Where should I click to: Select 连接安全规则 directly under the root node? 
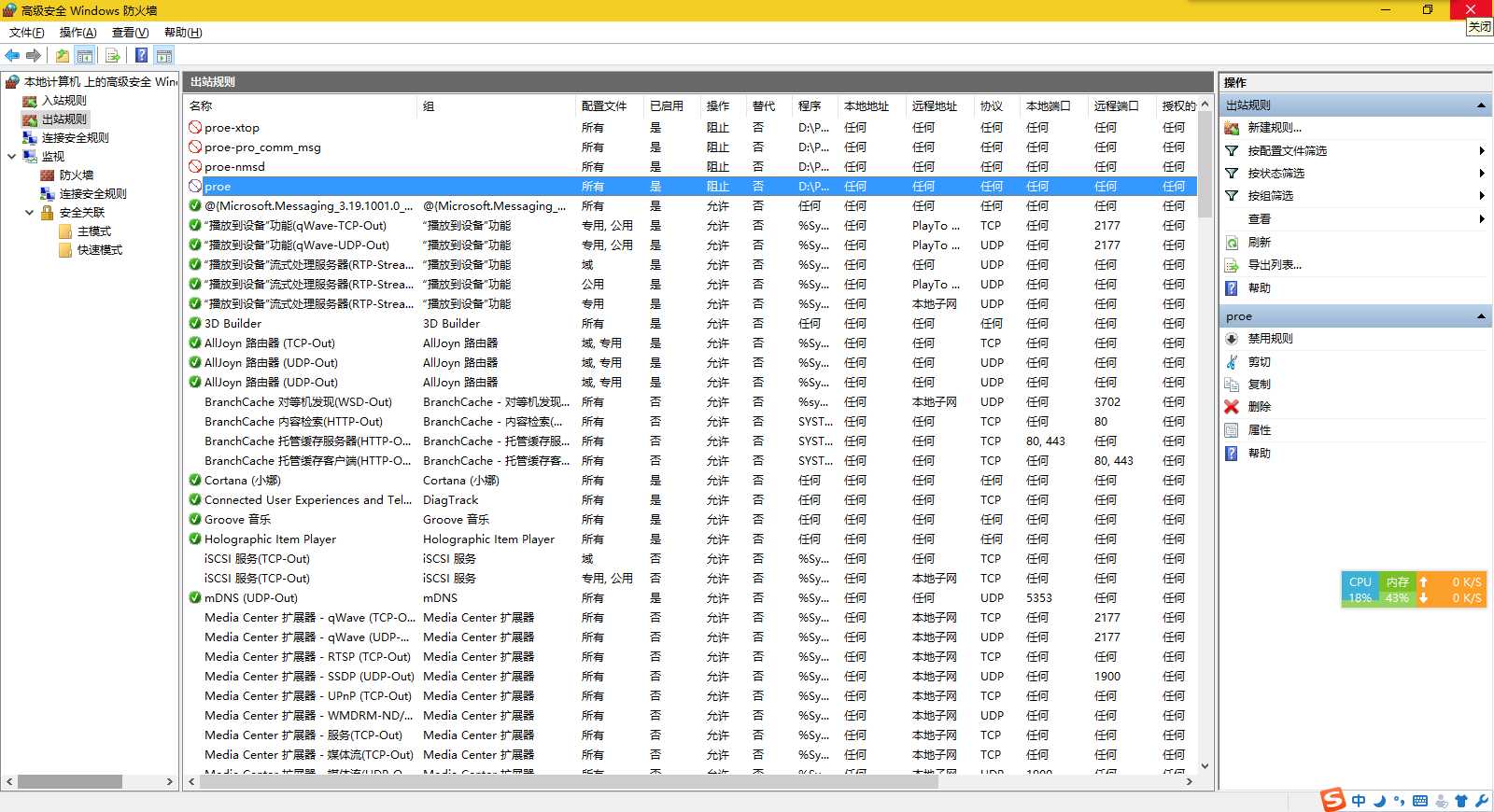75,138
